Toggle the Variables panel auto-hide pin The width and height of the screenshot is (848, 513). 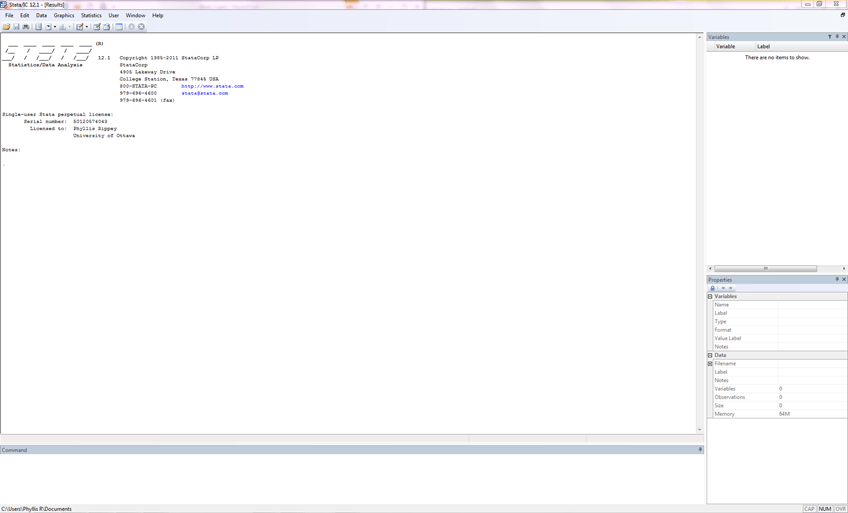click(837, 37)
